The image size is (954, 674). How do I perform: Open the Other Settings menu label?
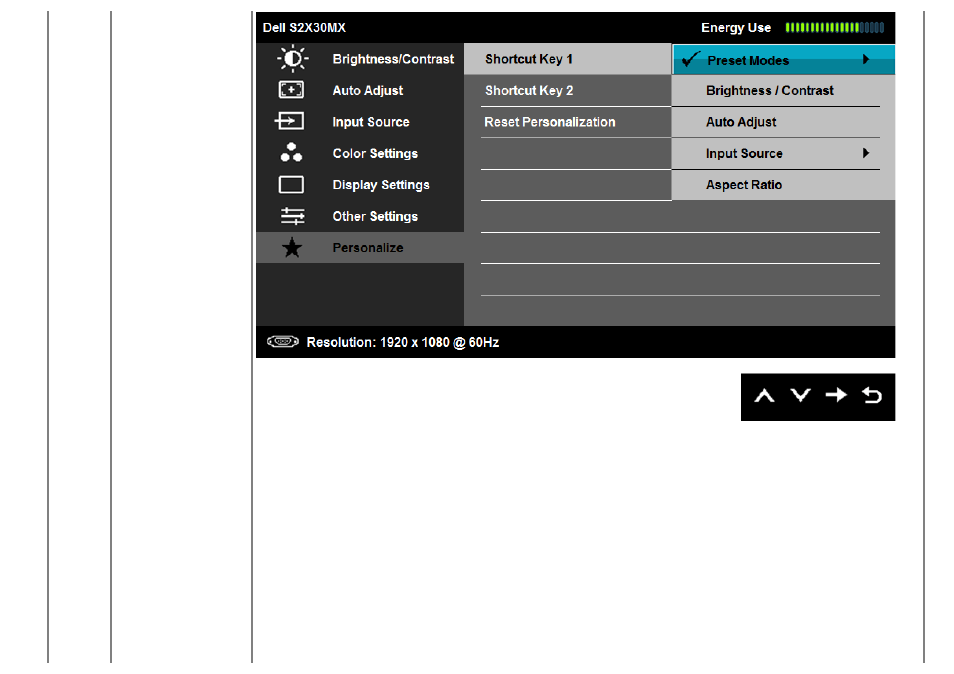[x=375, y=217]
